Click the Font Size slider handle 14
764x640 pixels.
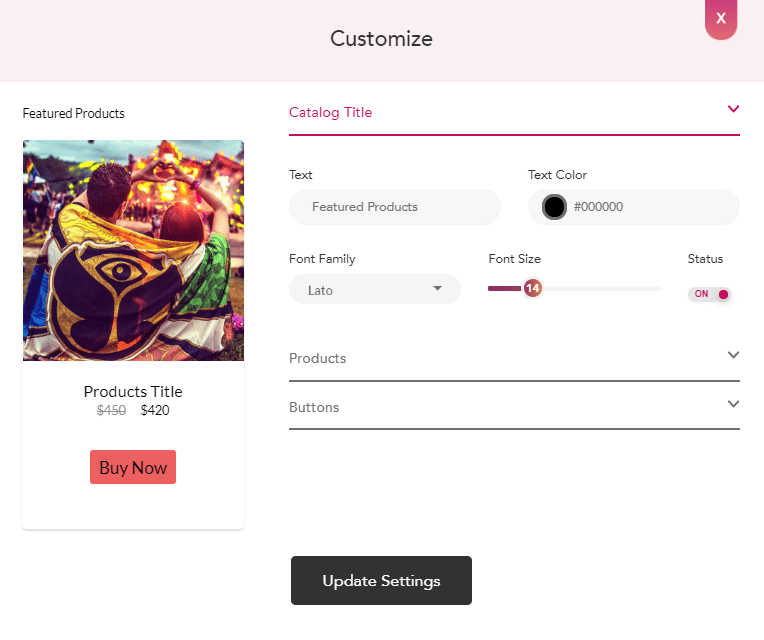(x=532, y=288)
